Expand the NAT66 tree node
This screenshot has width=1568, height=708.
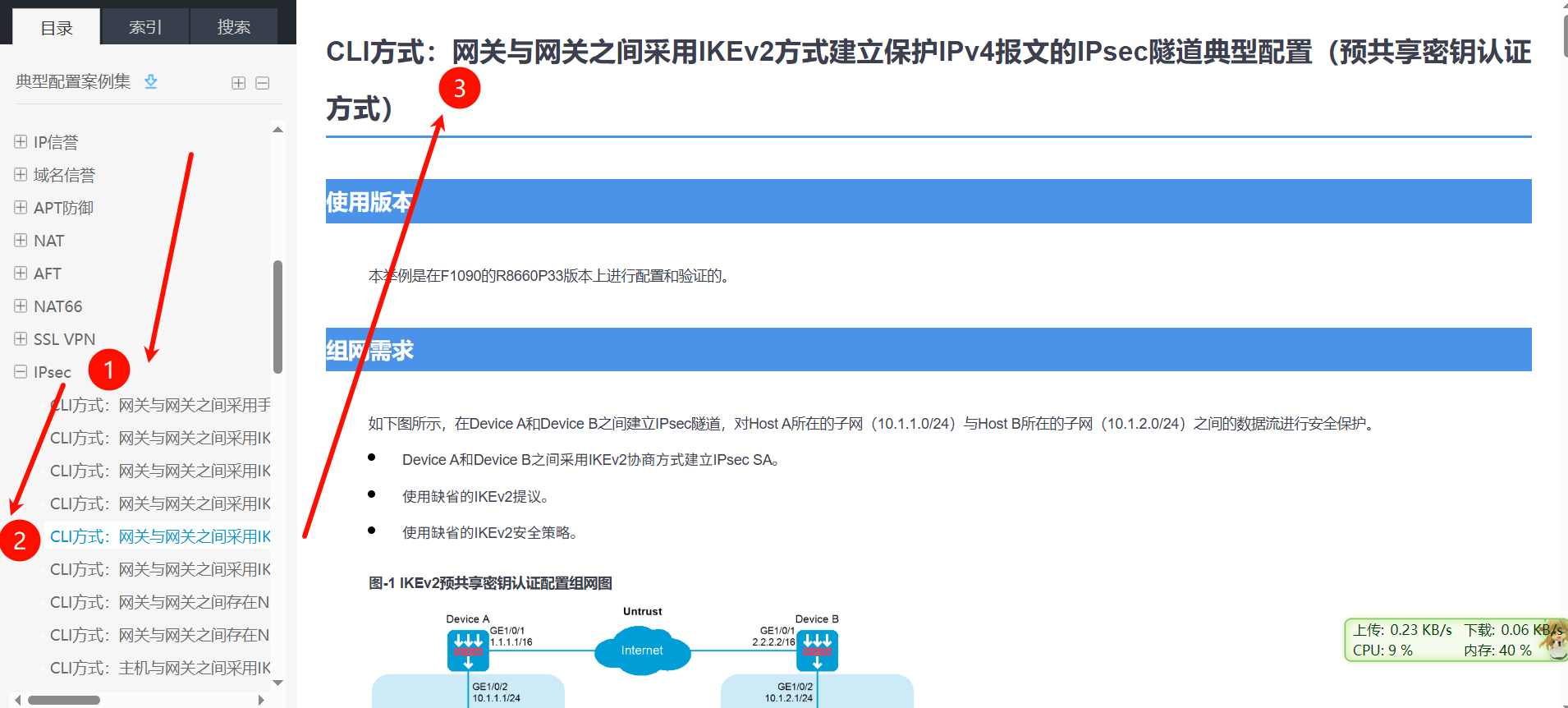pyautogui.click(x=21, y=306)
